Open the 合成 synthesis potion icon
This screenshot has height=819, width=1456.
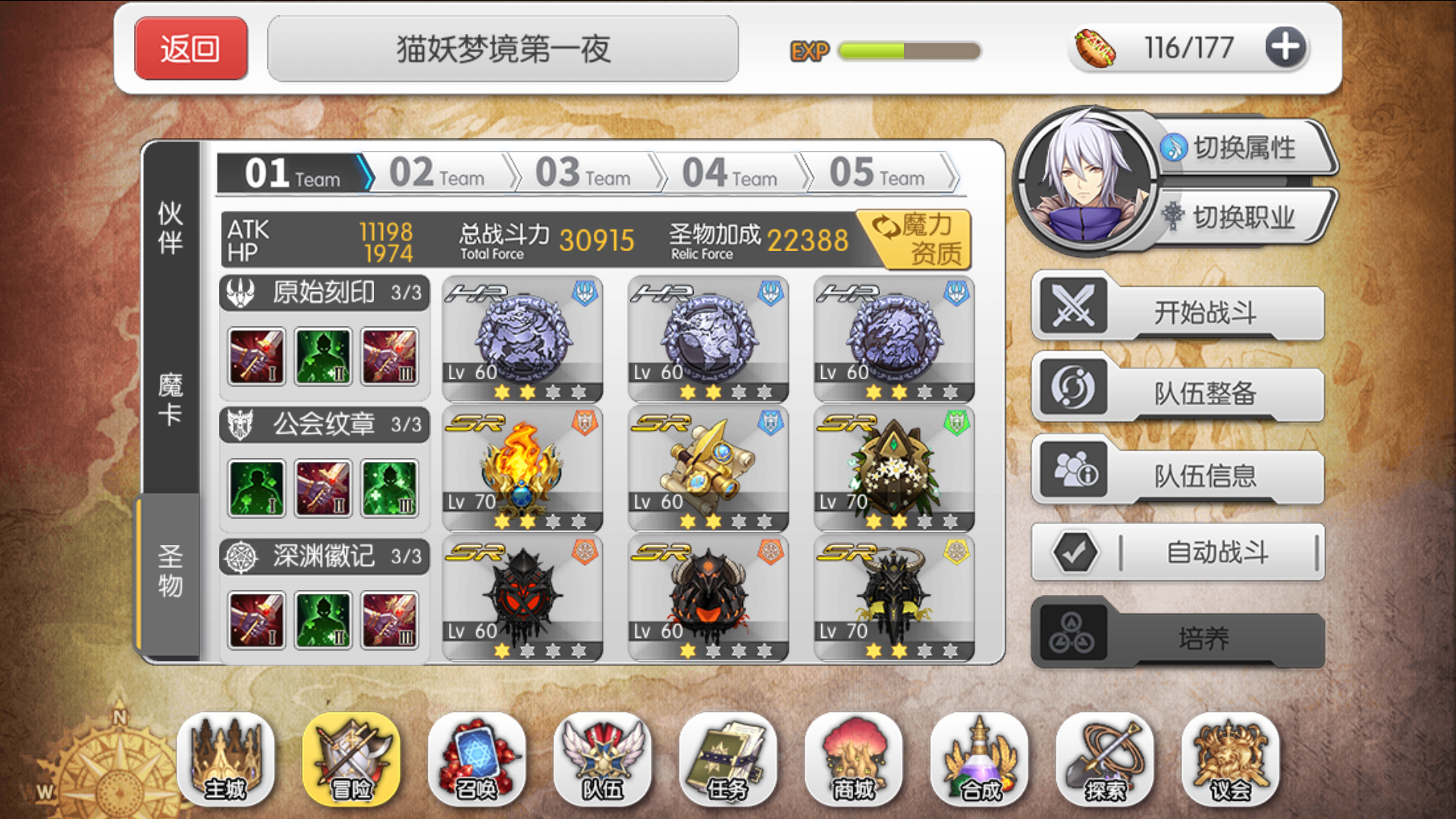point(980,760)
